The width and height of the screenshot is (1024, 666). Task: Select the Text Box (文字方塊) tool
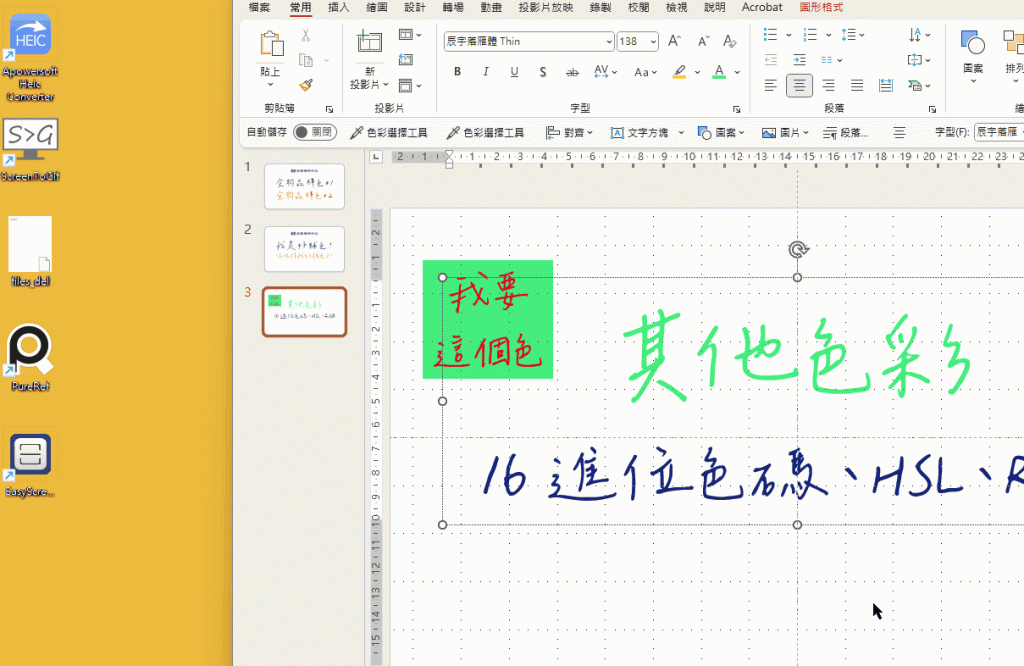tap(645, 131)
